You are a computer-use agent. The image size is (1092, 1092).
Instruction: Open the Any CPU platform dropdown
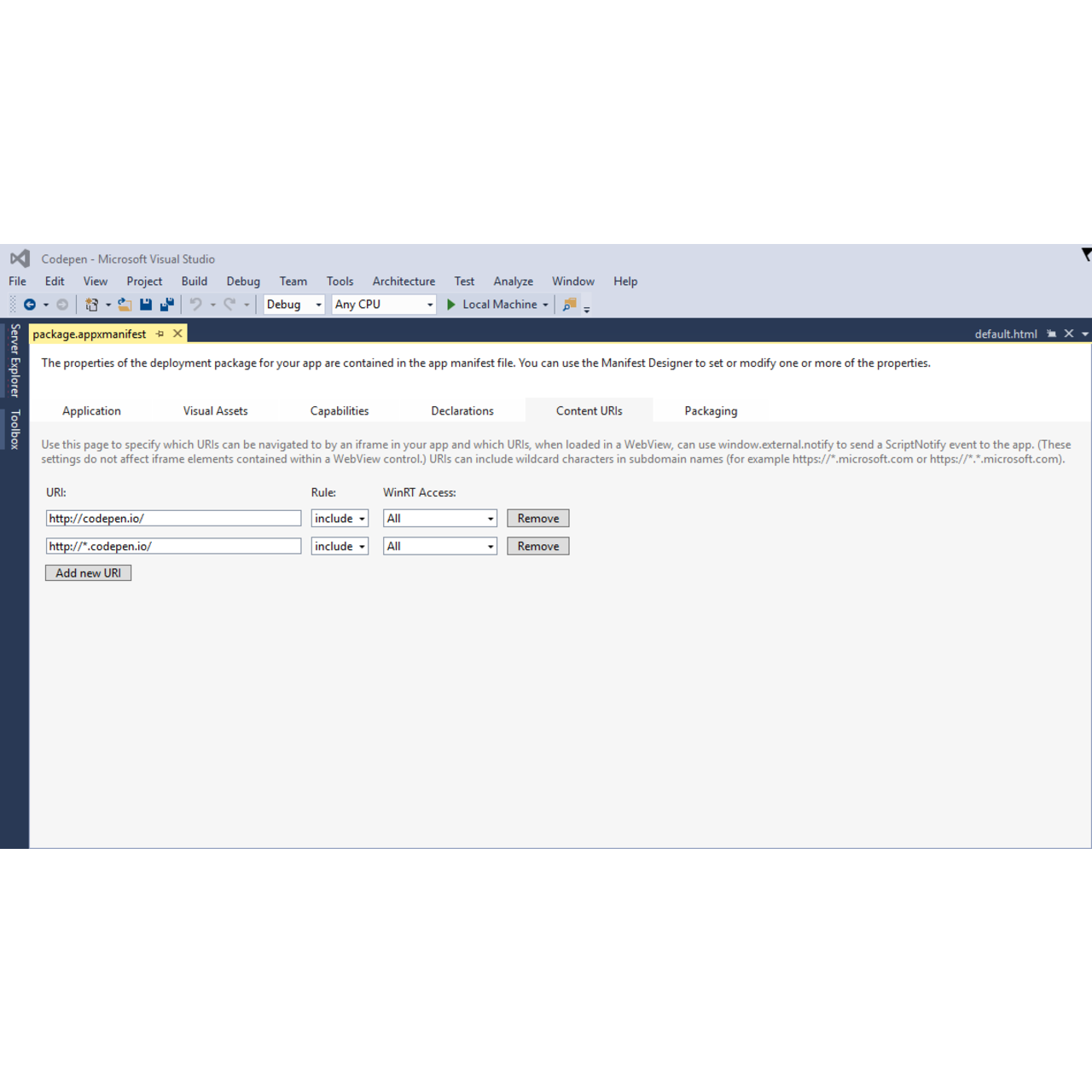383,305
